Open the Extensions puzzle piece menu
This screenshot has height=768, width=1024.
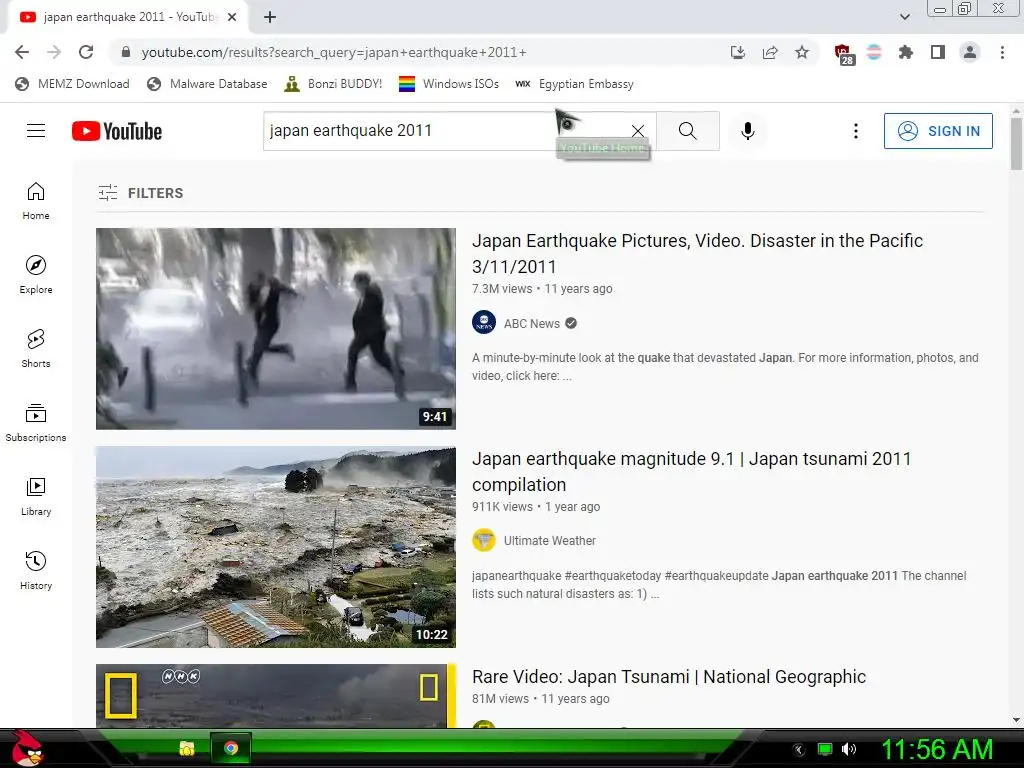[905, 52]
